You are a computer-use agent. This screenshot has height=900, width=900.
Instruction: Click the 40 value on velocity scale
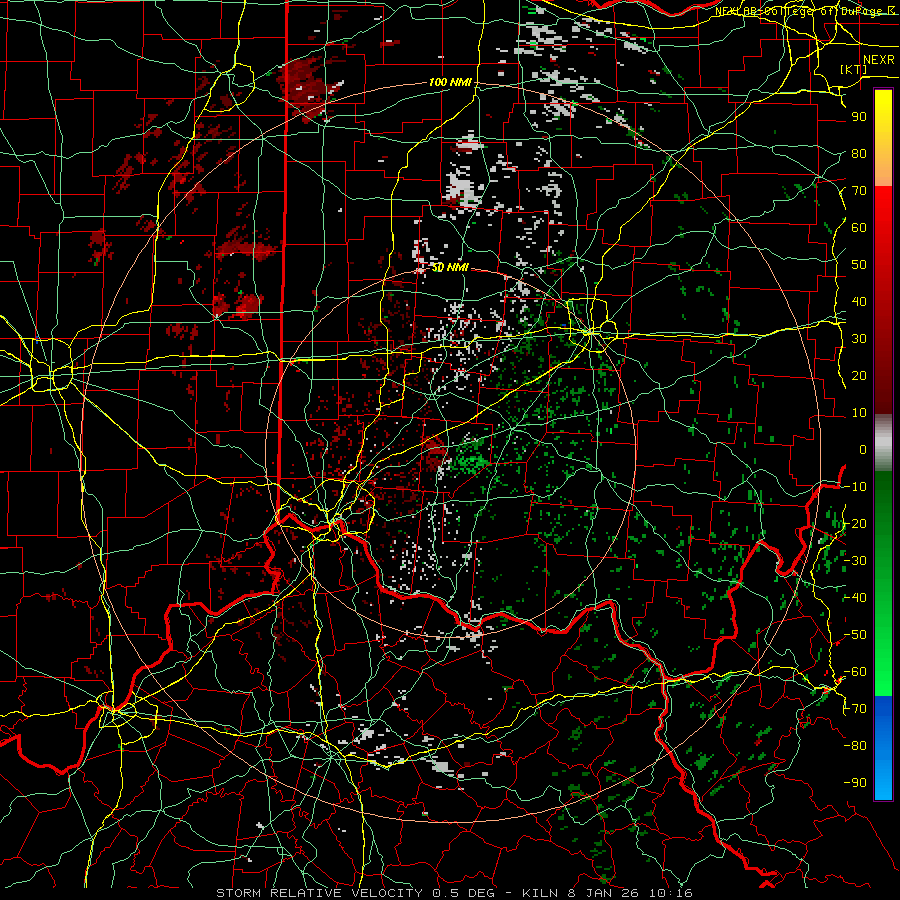click(859, 302)
